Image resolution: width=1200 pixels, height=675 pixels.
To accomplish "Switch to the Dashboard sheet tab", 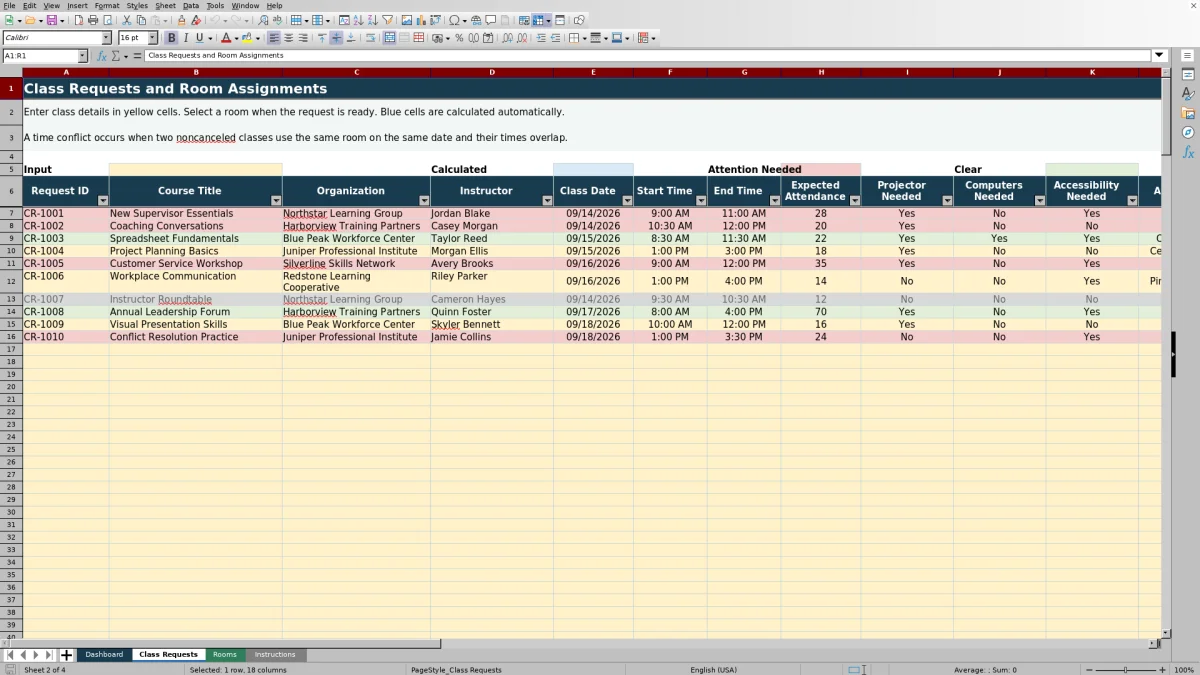I will [104, 655].
